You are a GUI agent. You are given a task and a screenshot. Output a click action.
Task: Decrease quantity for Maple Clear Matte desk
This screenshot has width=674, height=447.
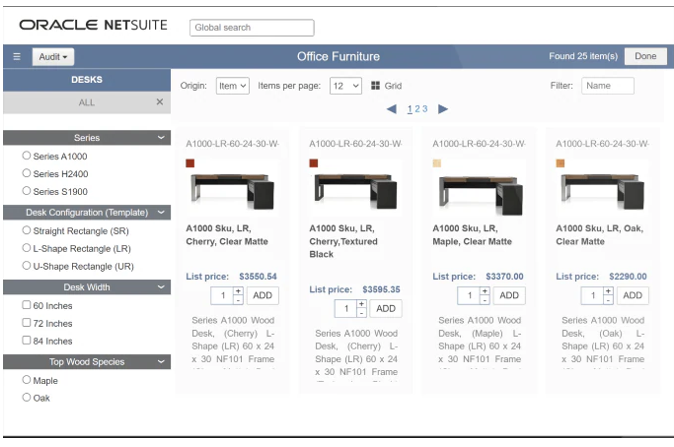click(x=484, y=300)
